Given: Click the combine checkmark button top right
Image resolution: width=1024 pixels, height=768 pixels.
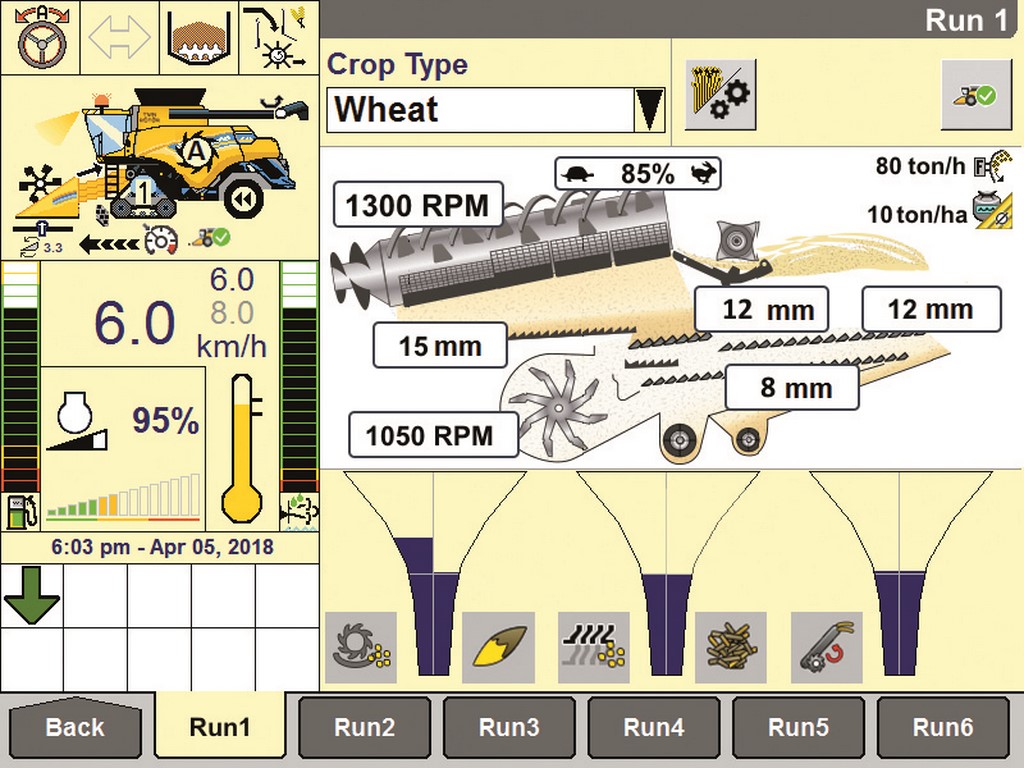Looking at the screenshot, I should (976, 95).
